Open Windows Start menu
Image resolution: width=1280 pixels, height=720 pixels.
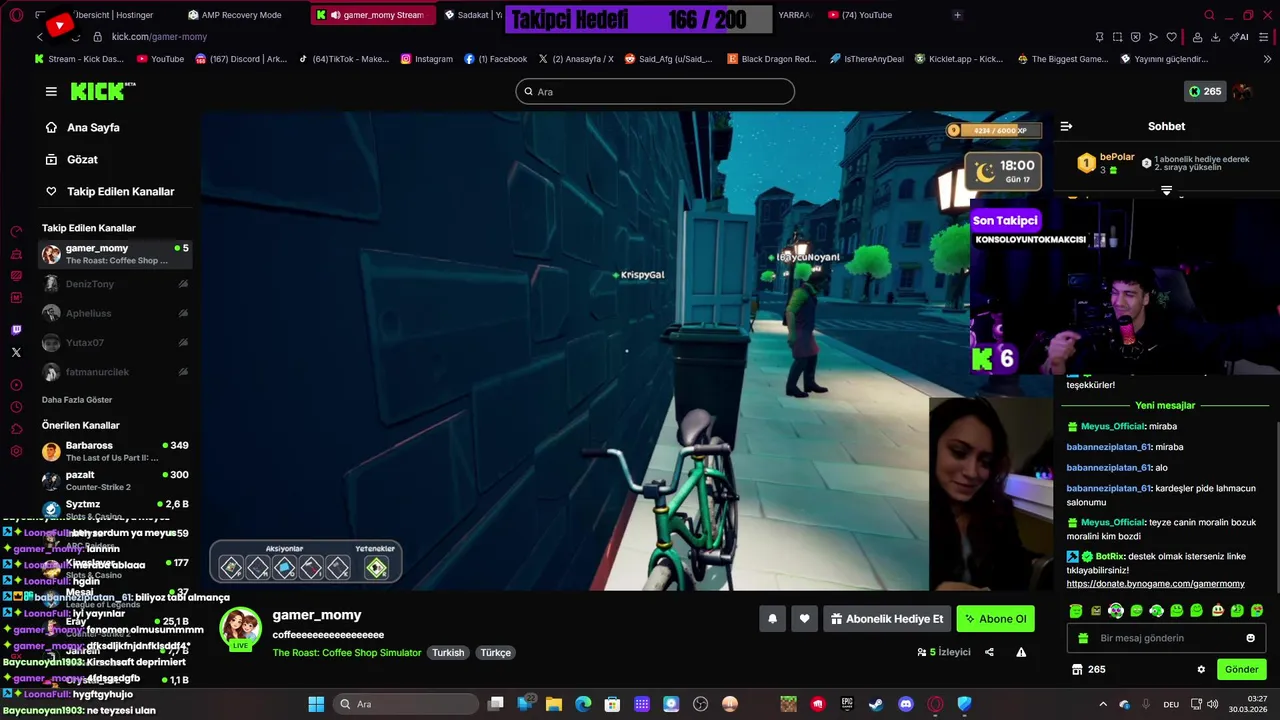tap(316, 704)
